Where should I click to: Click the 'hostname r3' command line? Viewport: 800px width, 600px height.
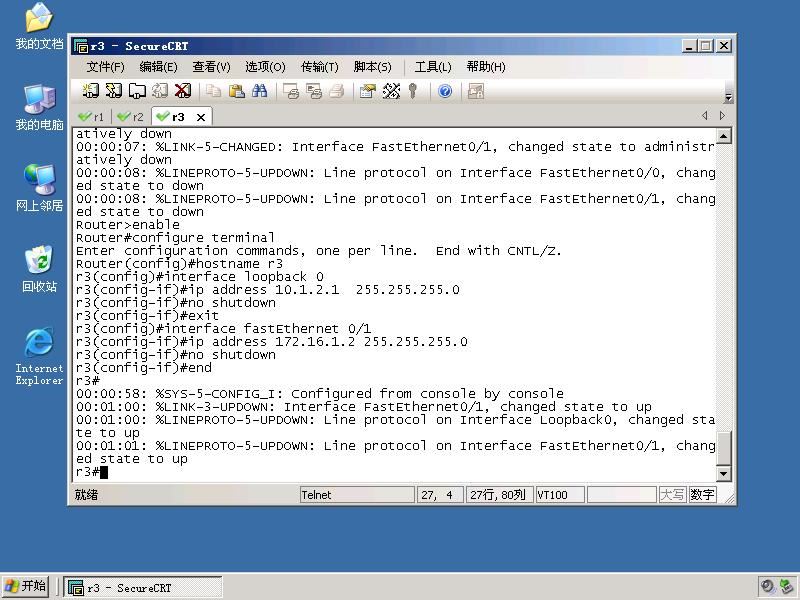(x=180, y=264)
